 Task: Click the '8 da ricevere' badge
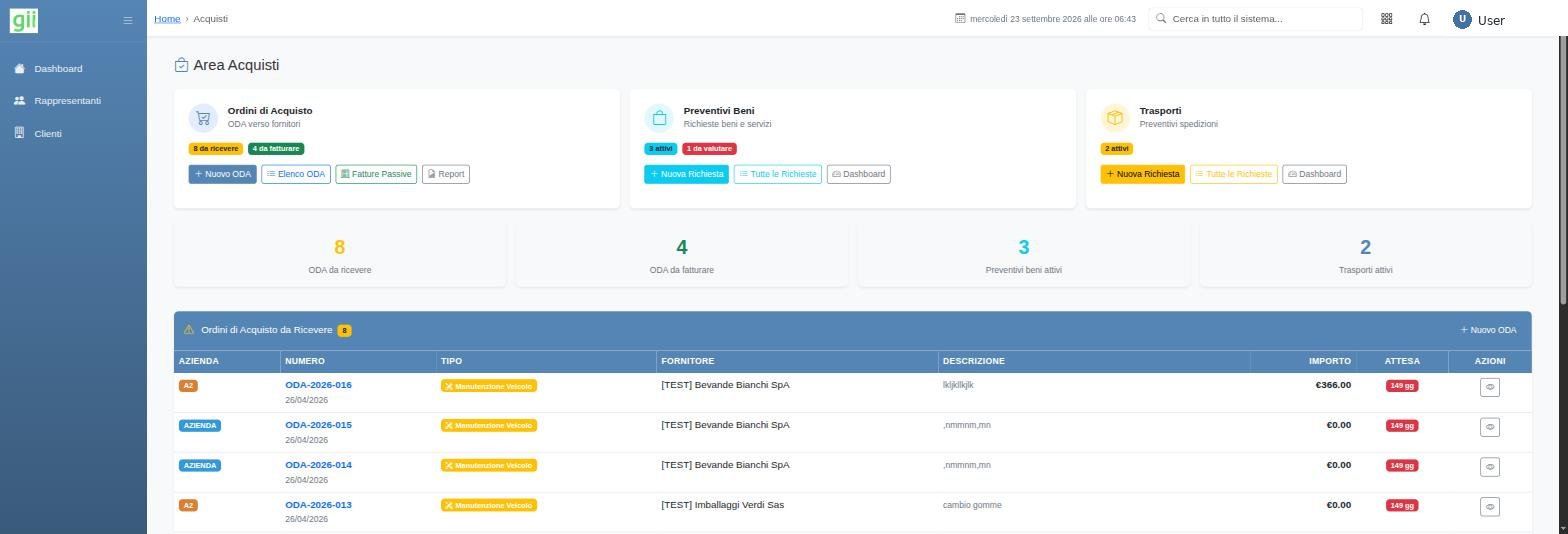pos(216,149)
